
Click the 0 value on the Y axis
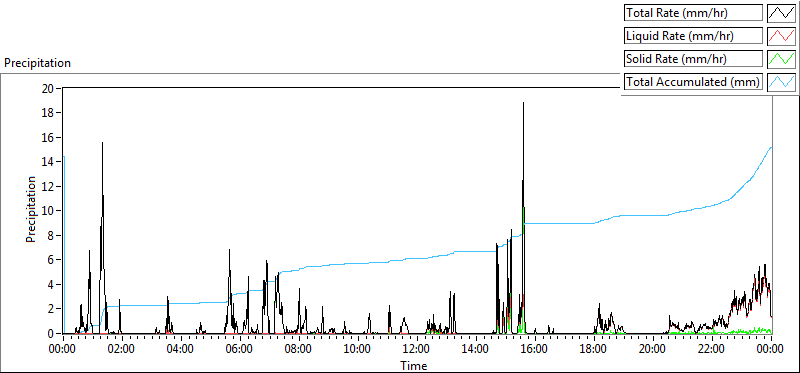[52, 333]
